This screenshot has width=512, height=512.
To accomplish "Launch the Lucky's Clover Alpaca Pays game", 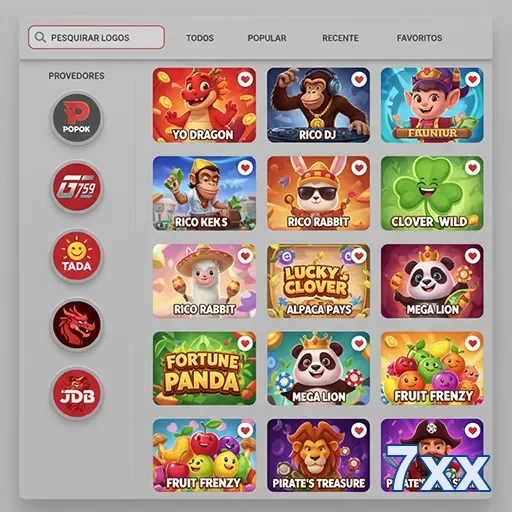I will point(318,281).
